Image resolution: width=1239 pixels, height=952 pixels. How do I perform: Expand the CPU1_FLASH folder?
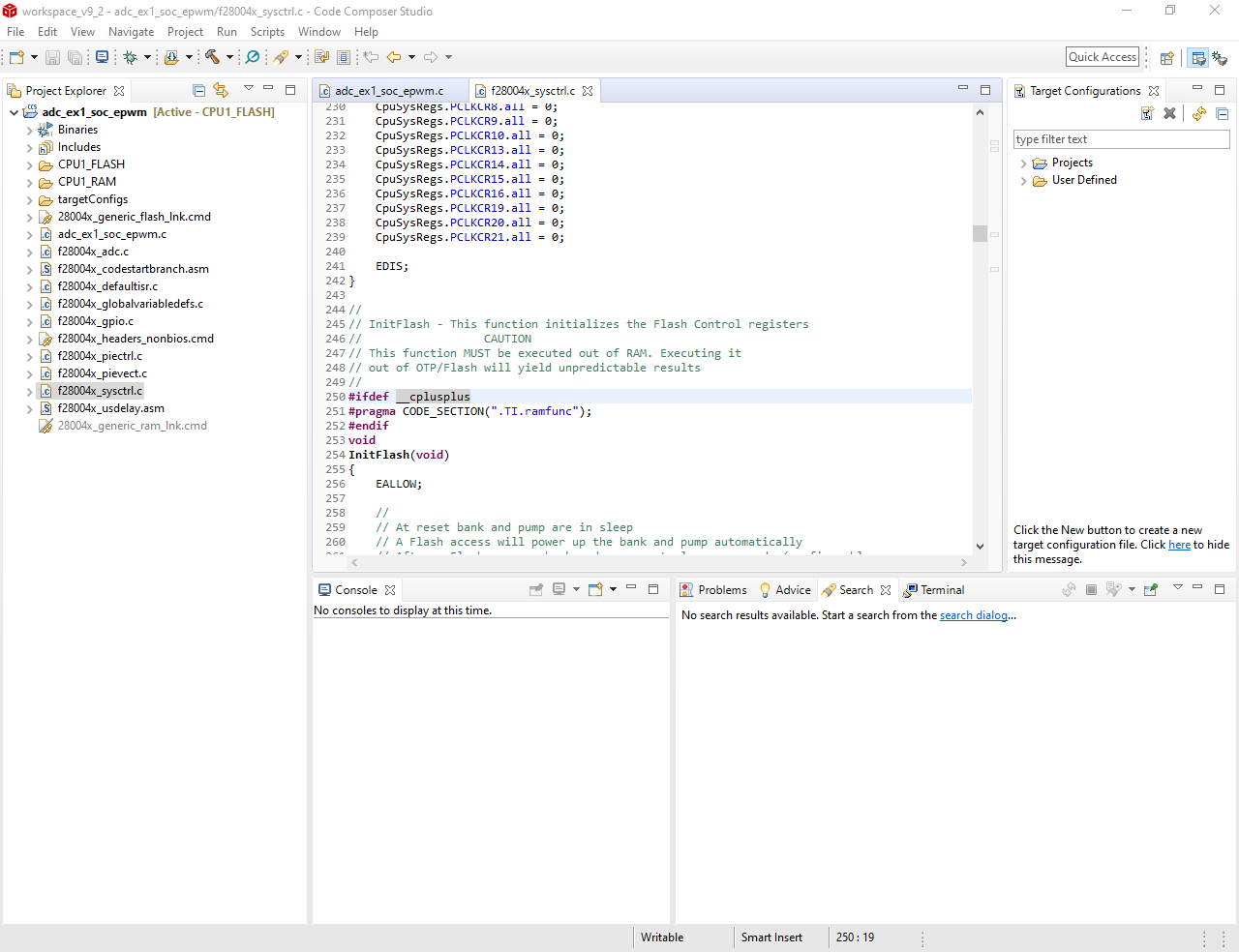click(29, 165)
